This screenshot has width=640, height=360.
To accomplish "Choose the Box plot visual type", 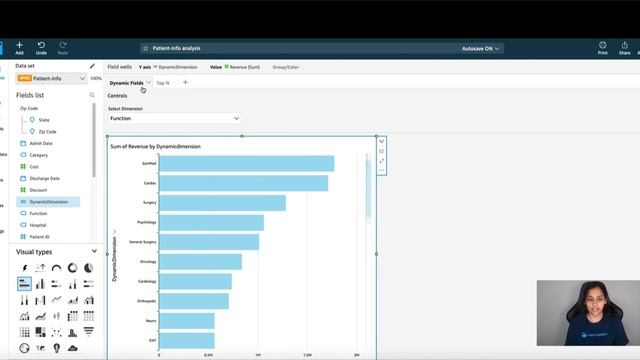I will (x=56, y=316).
